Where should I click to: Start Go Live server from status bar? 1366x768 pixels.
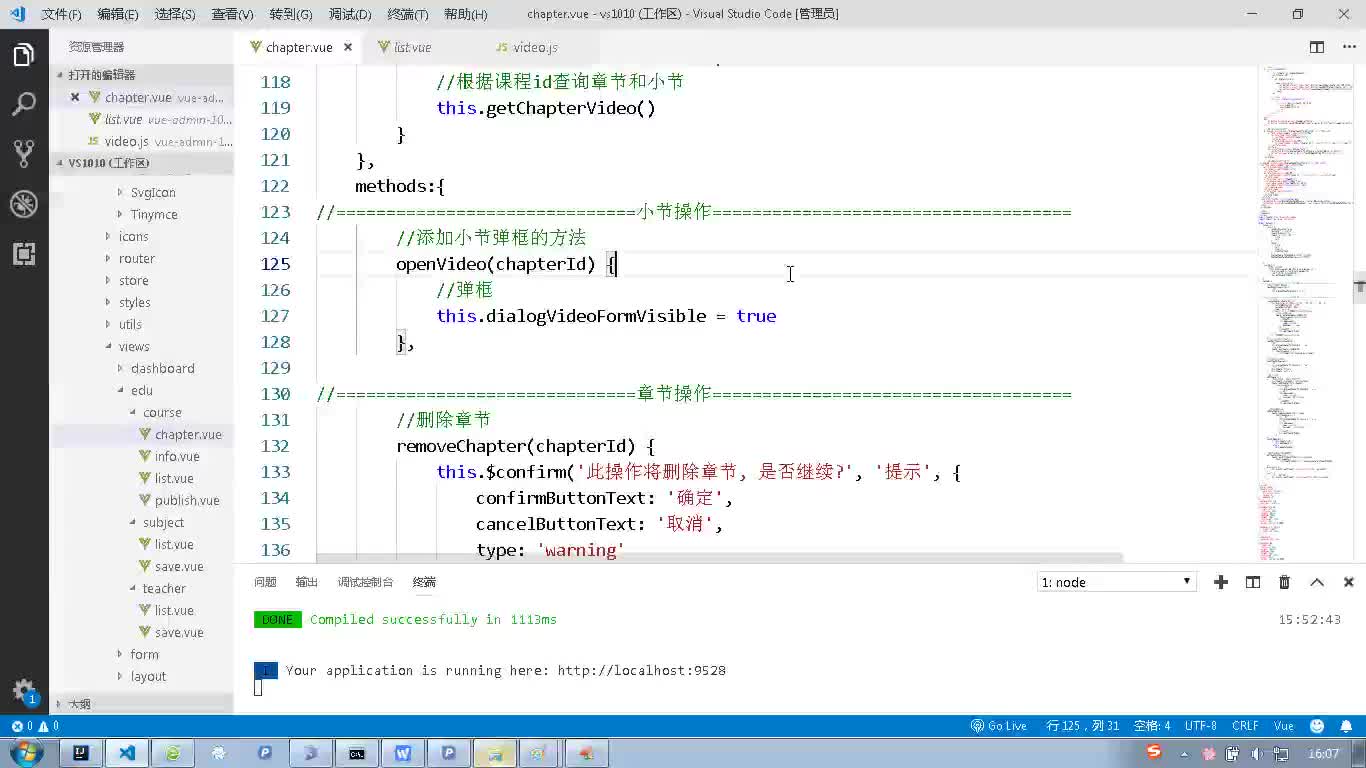coord(999,726)
